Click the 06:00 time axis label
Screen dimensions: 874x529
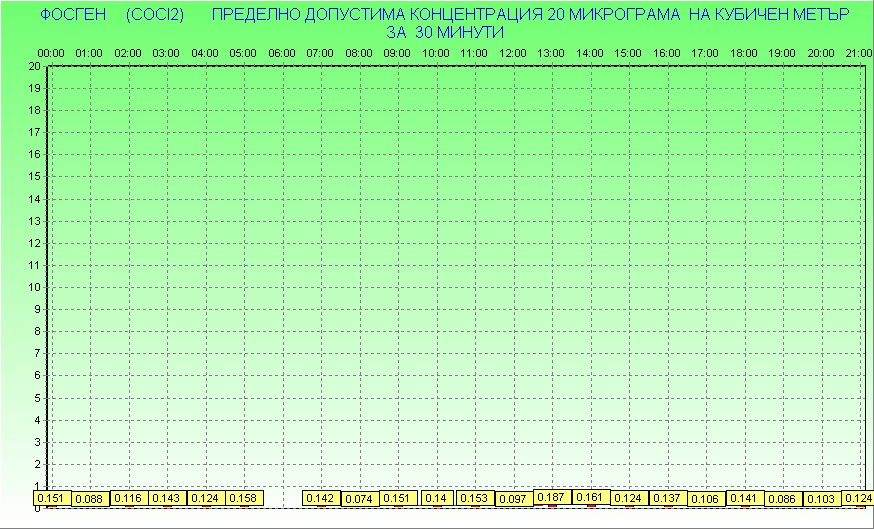click(x=282, y=53)
